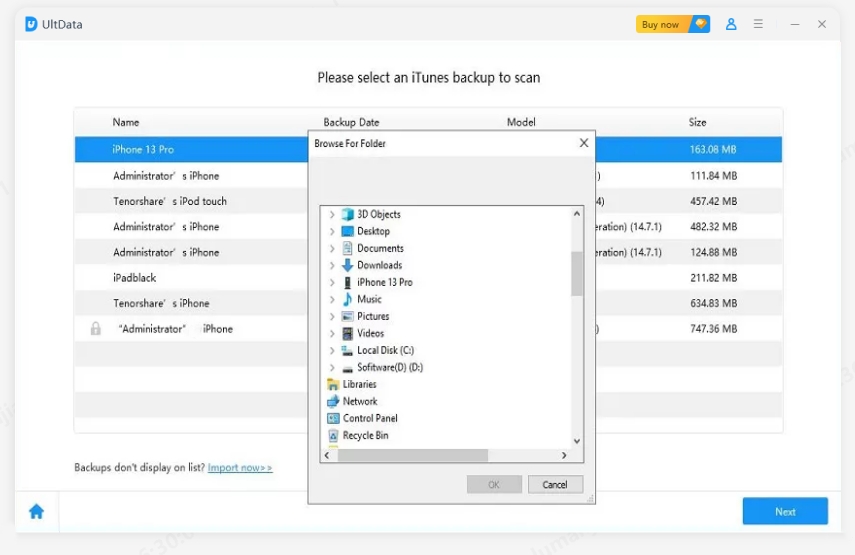The height and width of the screenshot is (555, 855).
Task: Expand the iPhone 13 Pro tree node
Action: point(332,282)
